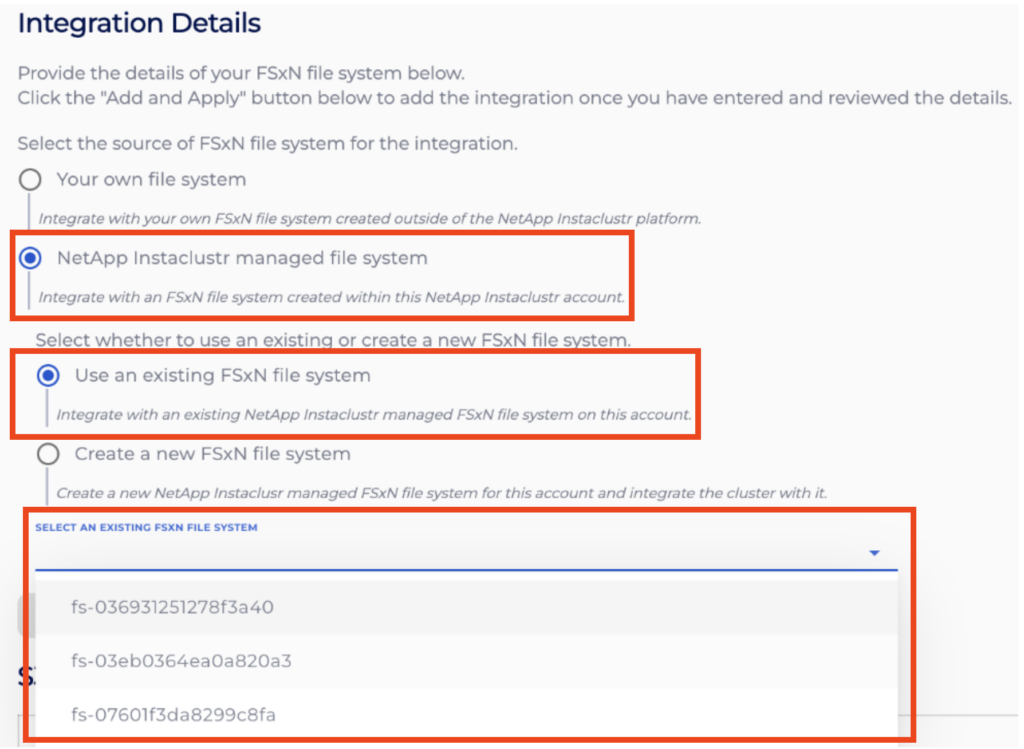Choose the fs-03eb0364ea0a820a3 option
The height and width of the screenshot is (749, 1024).
coord(181,661)
